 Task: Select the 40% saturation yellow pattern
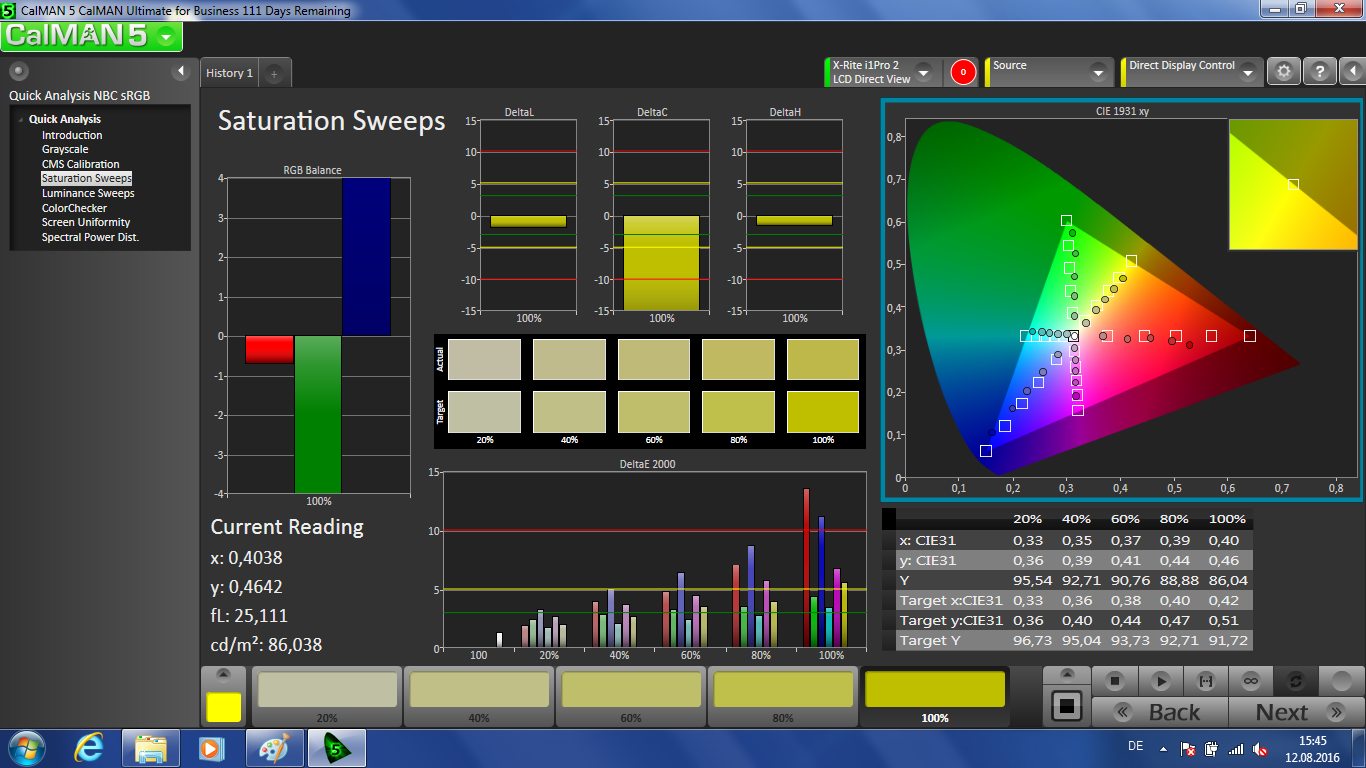(x=479, y=697)
